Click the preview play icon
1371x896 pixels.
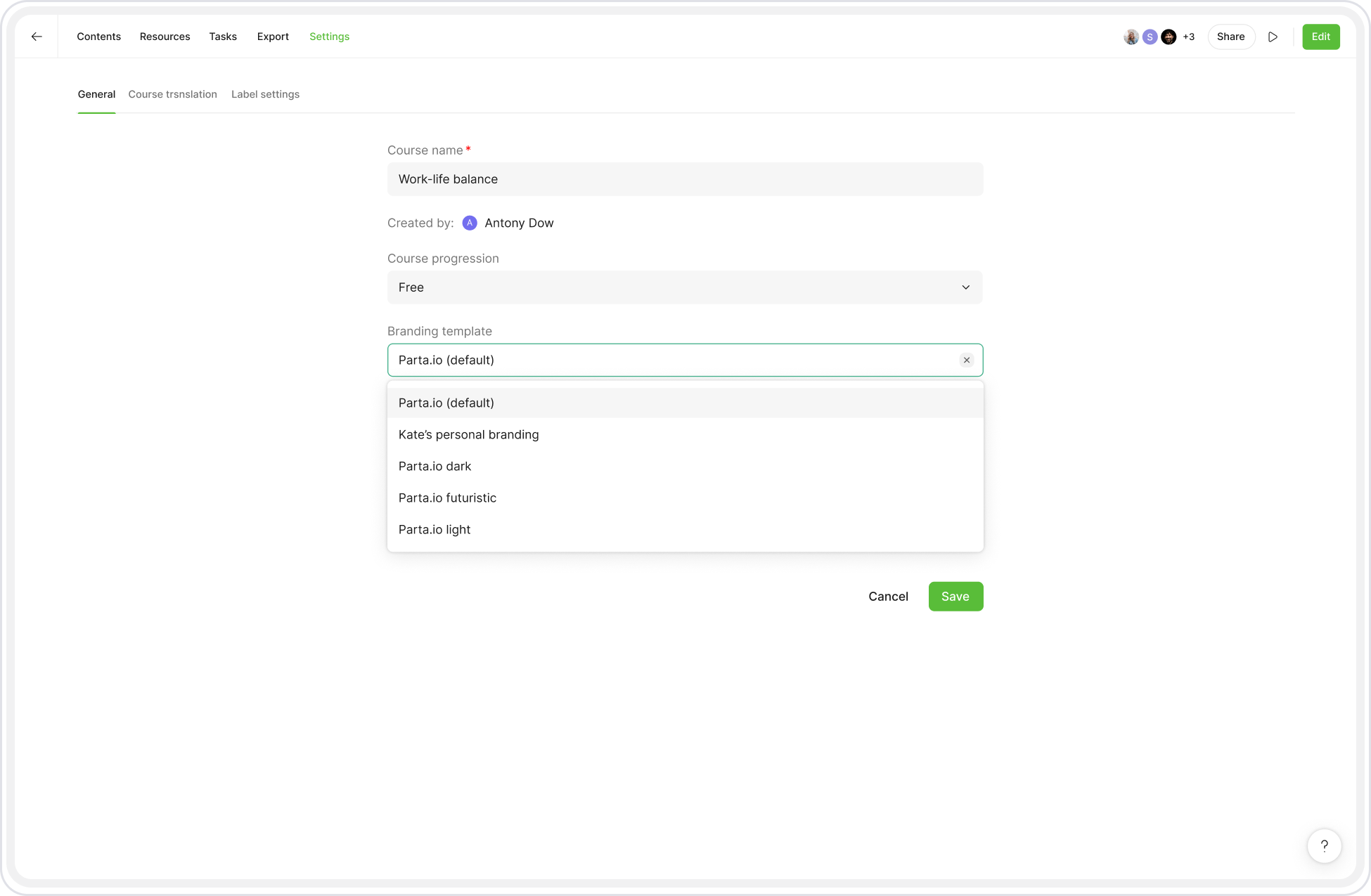1273,37
